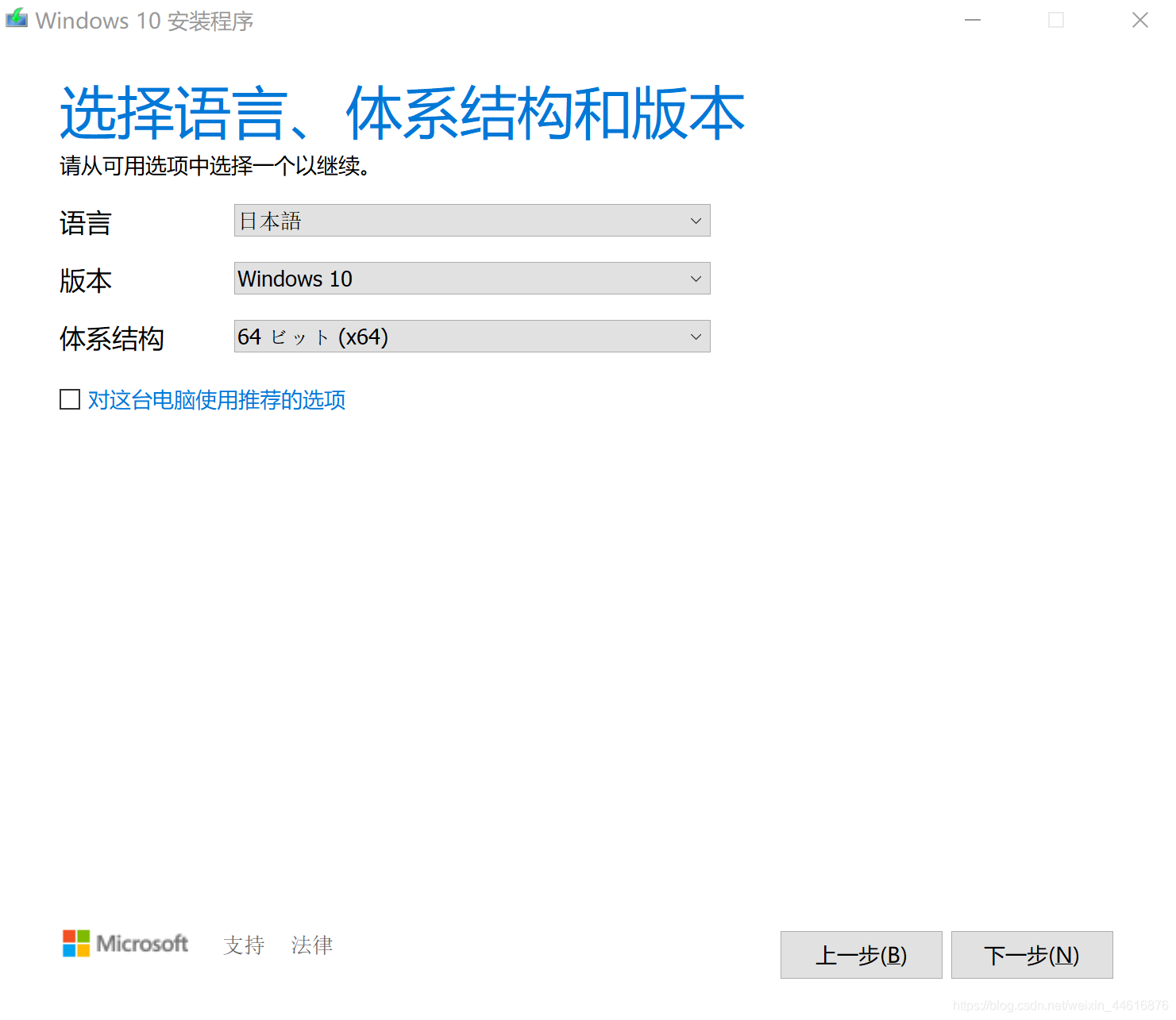The height and width of the screenshot is (1020, 1176).
Task: Click the Microsoft logo
Action: (125, 944)
